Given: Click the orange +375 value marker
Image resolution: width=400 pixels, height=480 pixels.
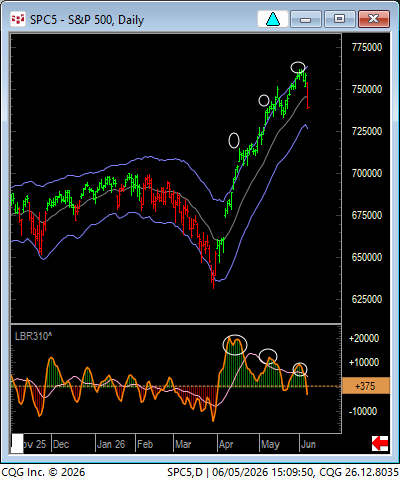Looking at the screenshot, I should (x=366, y=386).
